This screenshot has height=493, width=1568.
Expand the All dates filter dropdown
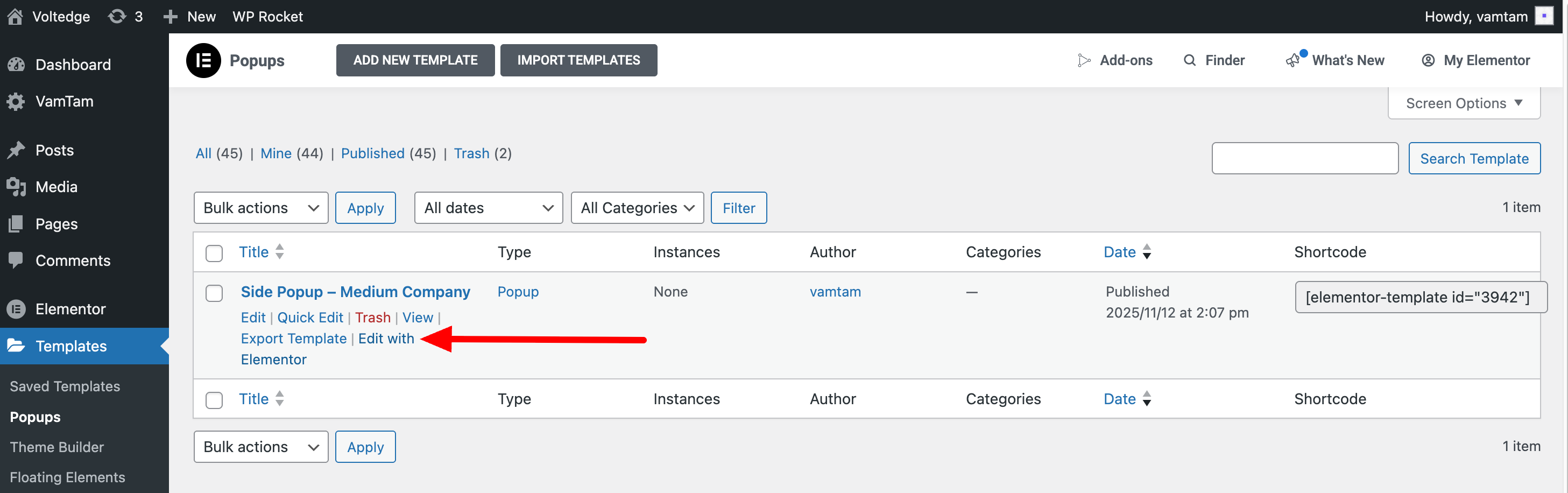(488, 208)
